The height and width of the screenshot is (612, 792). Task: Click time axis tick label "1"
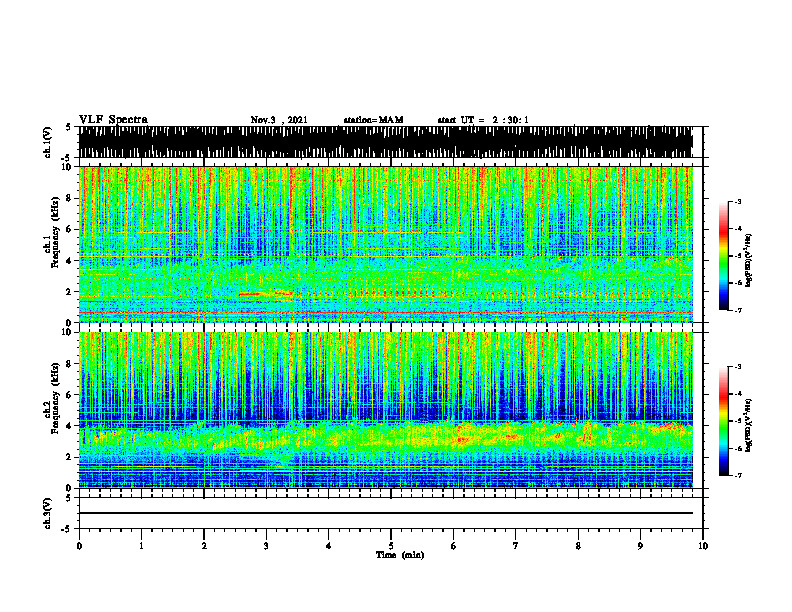pos(141,546)
